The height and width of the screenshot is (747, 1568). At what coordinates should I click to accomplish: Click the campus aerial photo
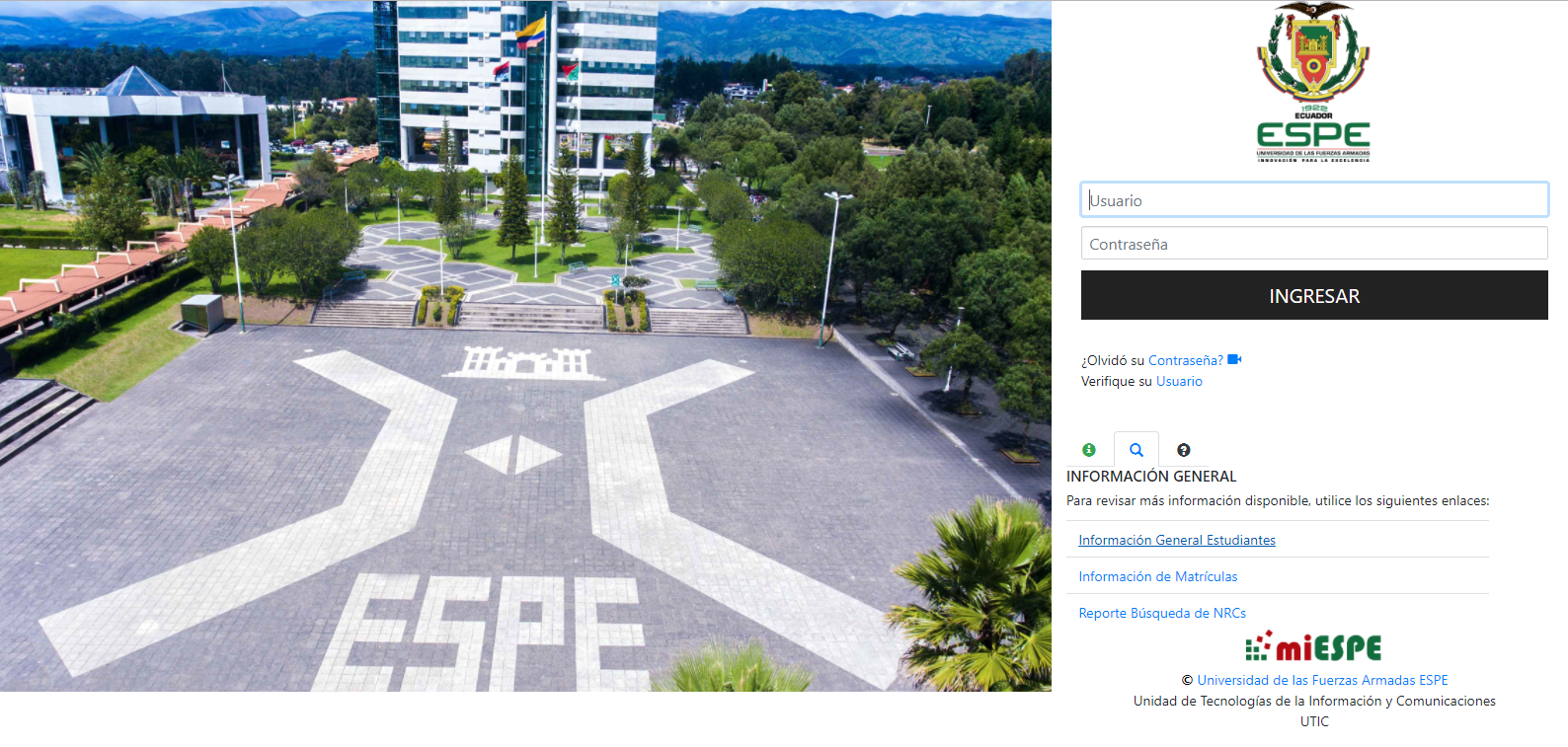coord(525,345)
